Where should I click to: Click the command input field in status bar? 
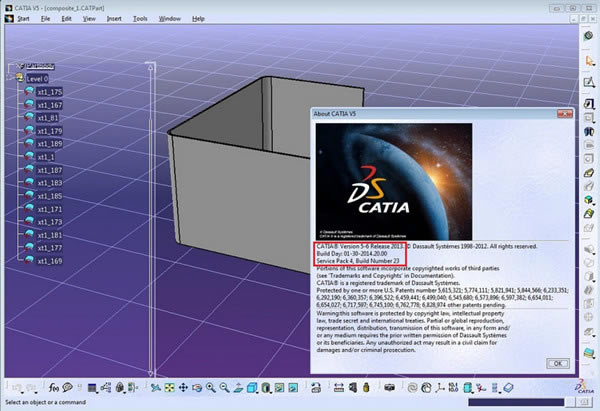tap(516, 402)
